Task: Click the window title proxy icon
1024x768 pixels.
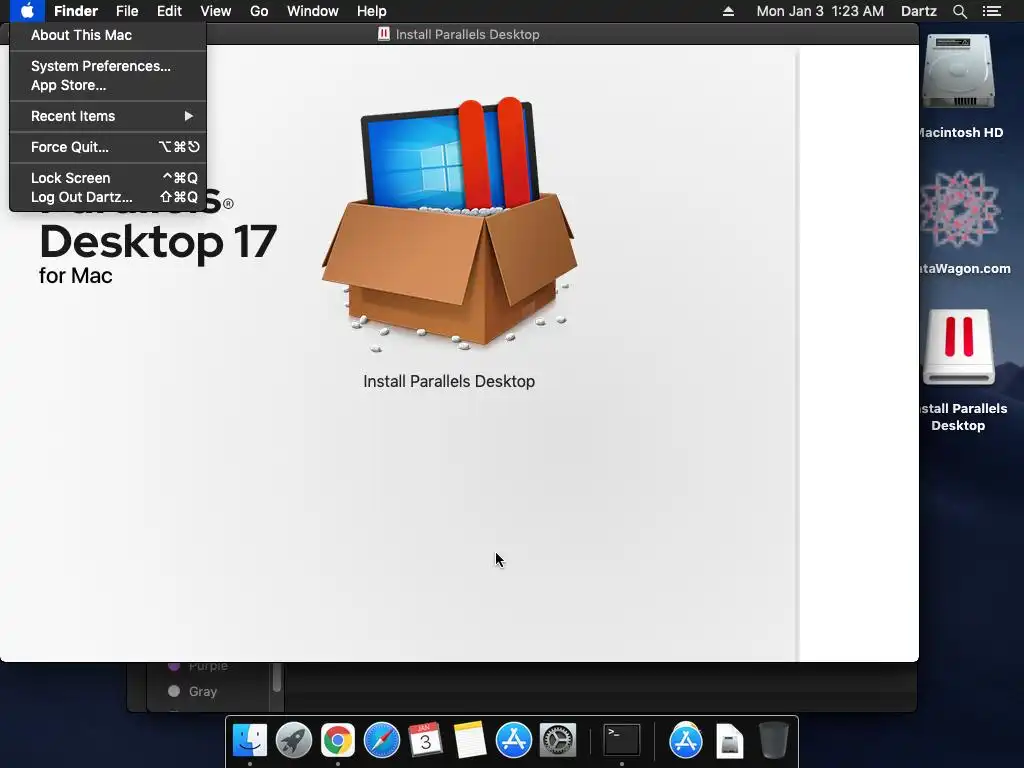Action: (384, 34)
